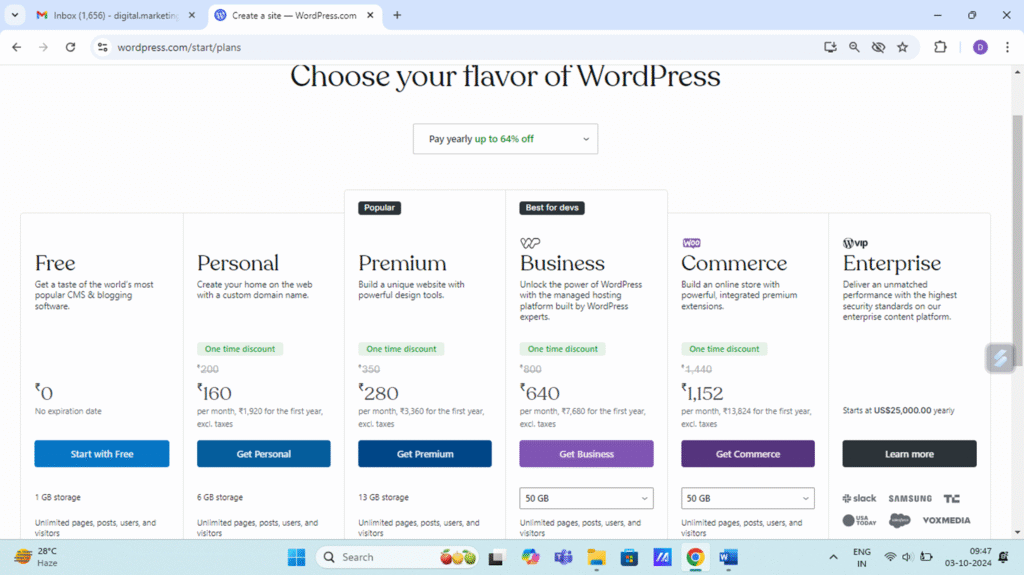The image size is (1024, 575).
Task: Open File Explorer from the taskbar
Action: 596,557
